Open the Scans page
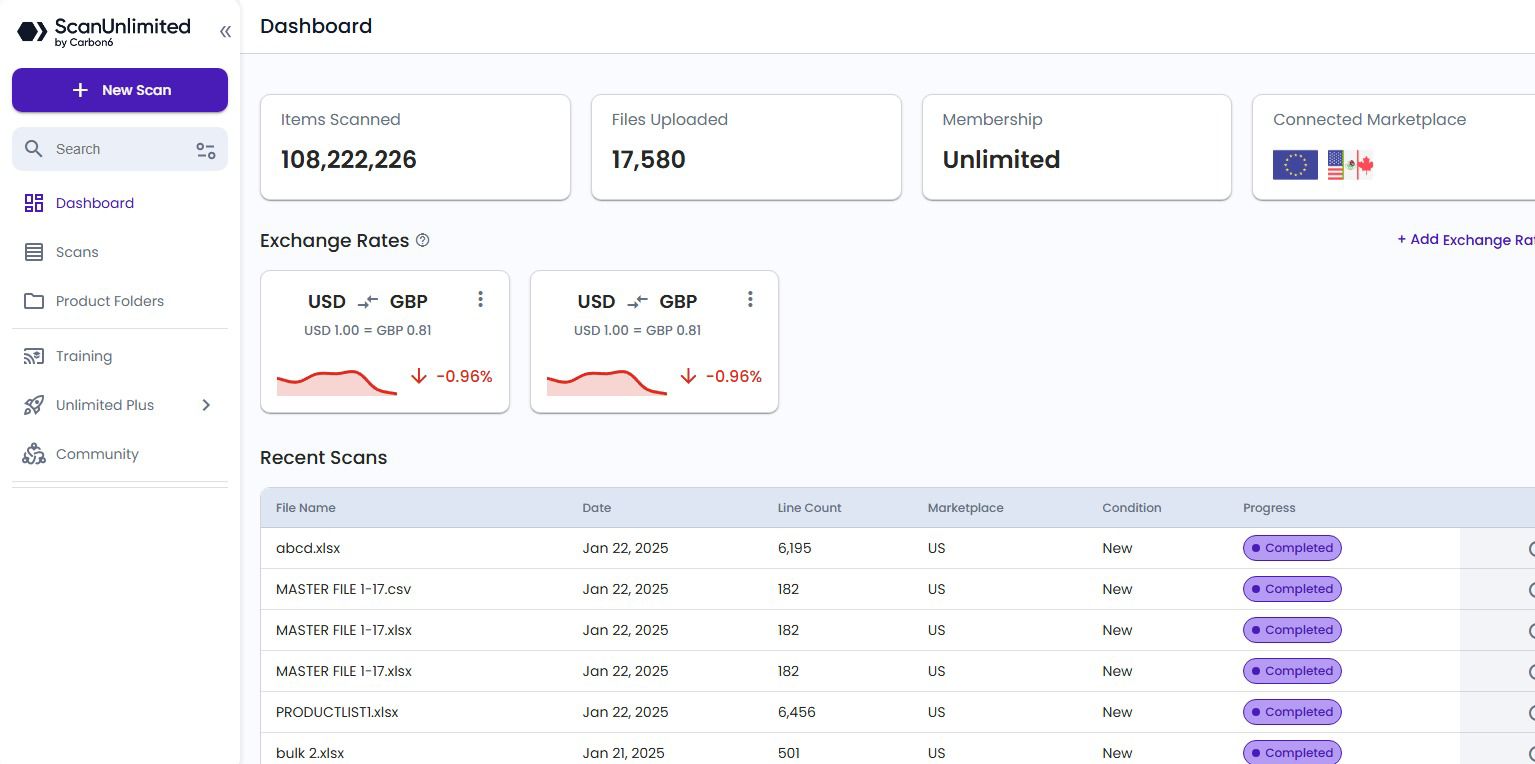Viewport: 1535px width, 764px height. pos(77,252)
